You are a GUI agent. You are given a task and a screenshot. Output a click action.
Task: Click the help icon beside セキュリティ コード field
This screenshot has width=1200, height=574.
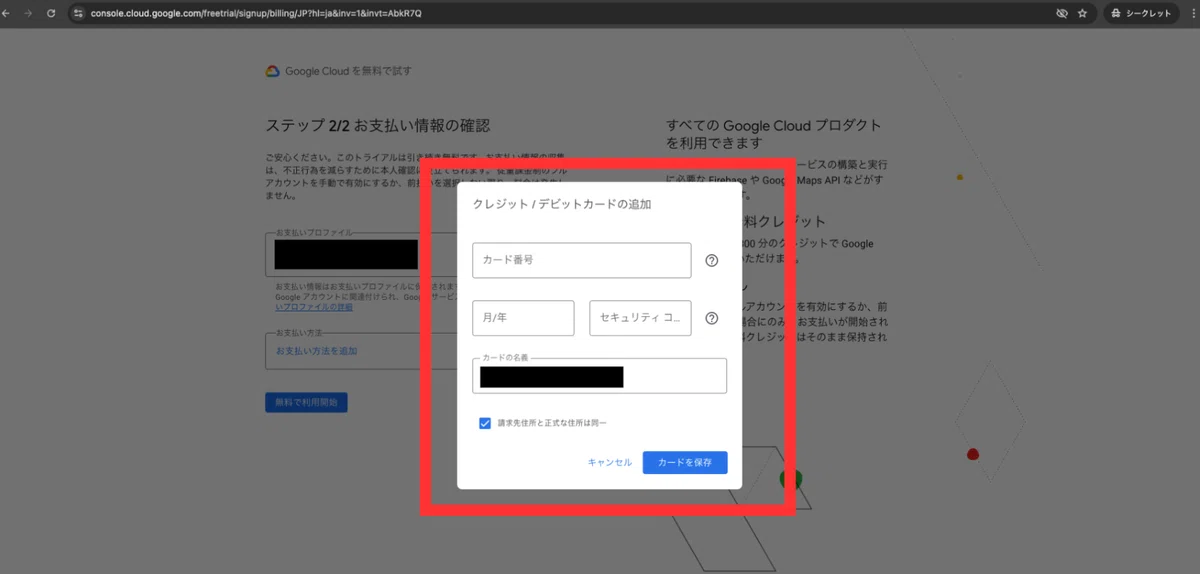pyautogui.click(x=711, y=318)
